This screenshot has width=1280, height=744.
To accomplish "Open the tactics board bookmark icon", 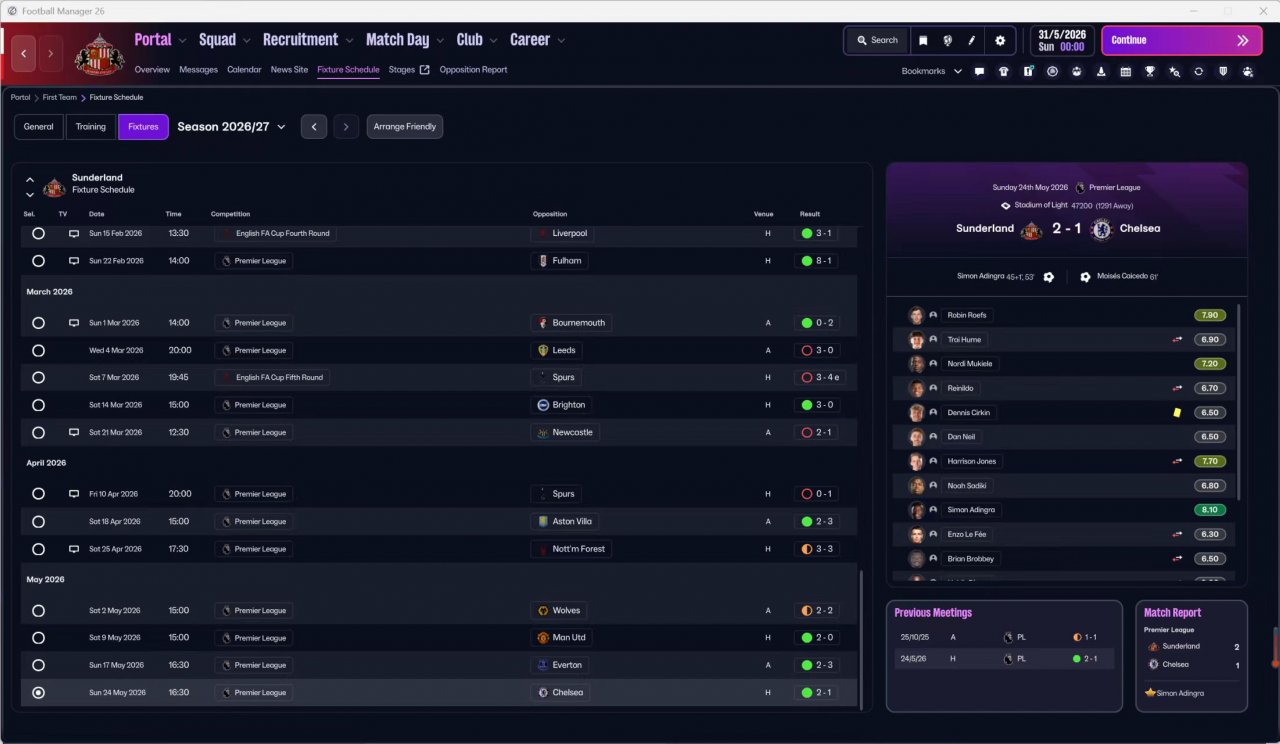I will pos(1028,71).
